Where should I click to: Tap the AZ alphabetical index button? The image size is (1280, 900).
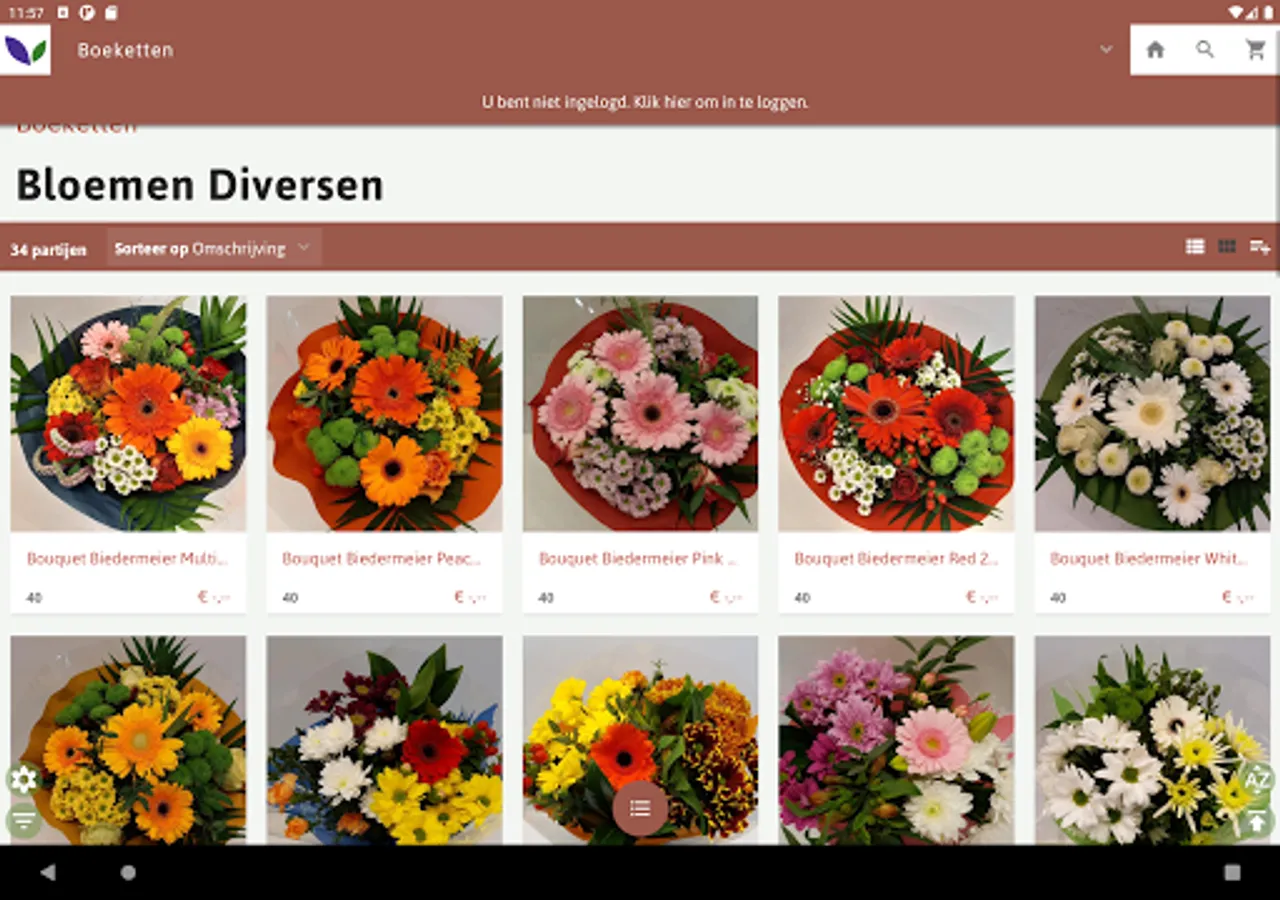[1257, 780]
